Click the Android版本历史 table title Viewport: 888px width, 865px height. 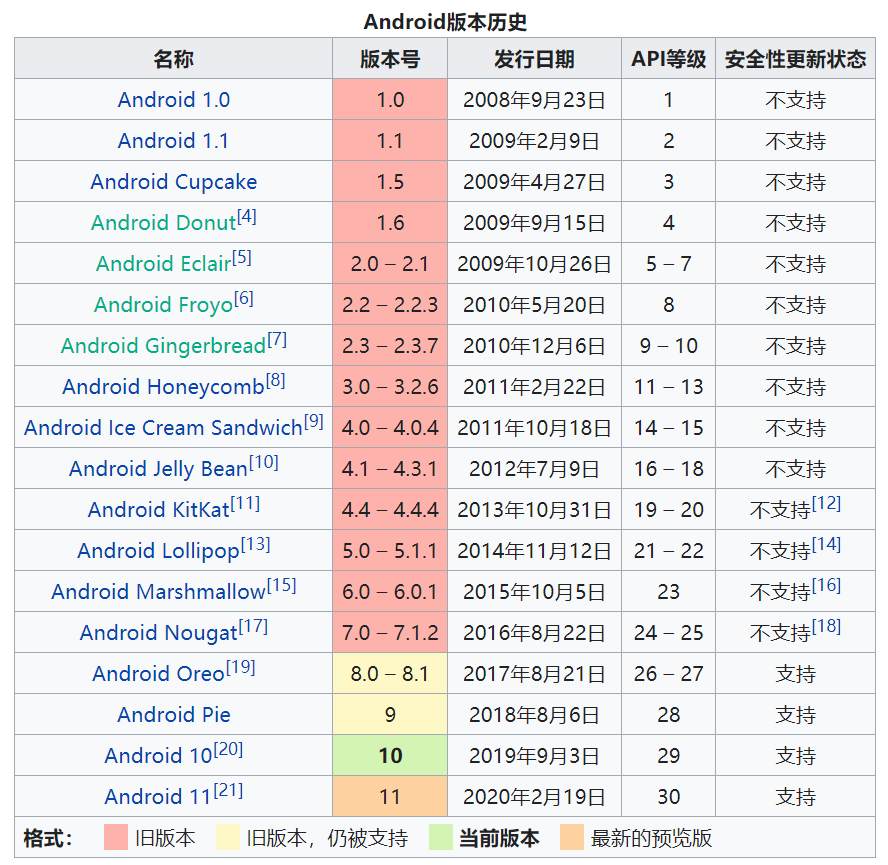(x=445, y=22)
